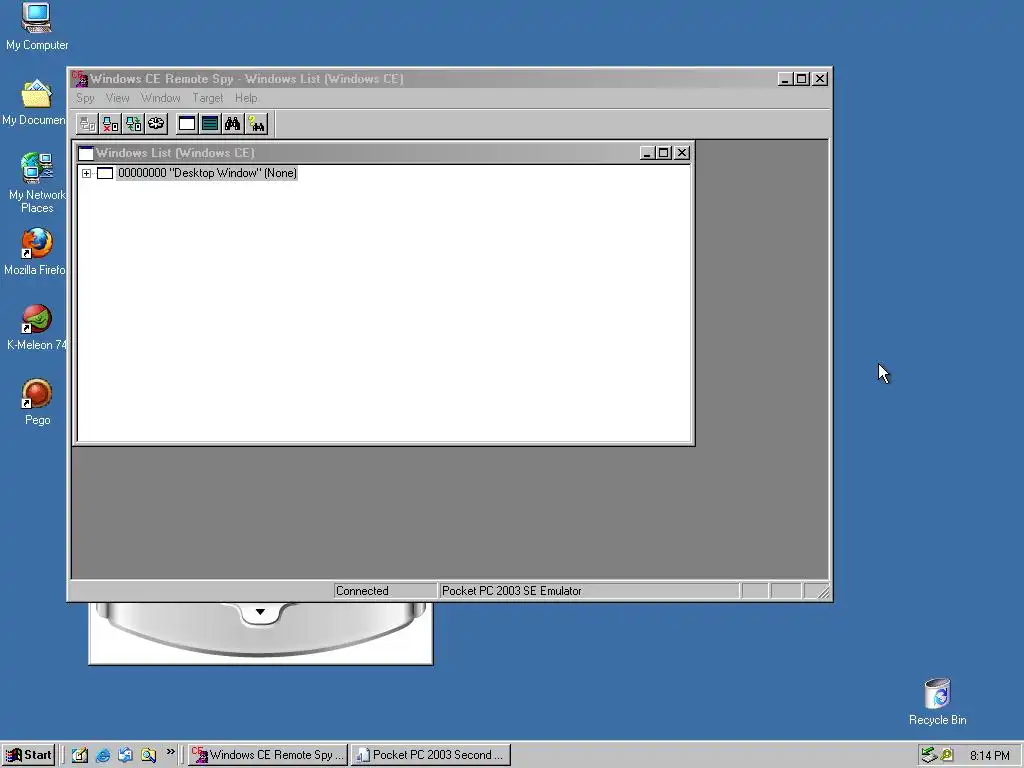Click the Remote Spy application title bar icon
Viewport: 1024px width, 768px height.
point(80,78)
